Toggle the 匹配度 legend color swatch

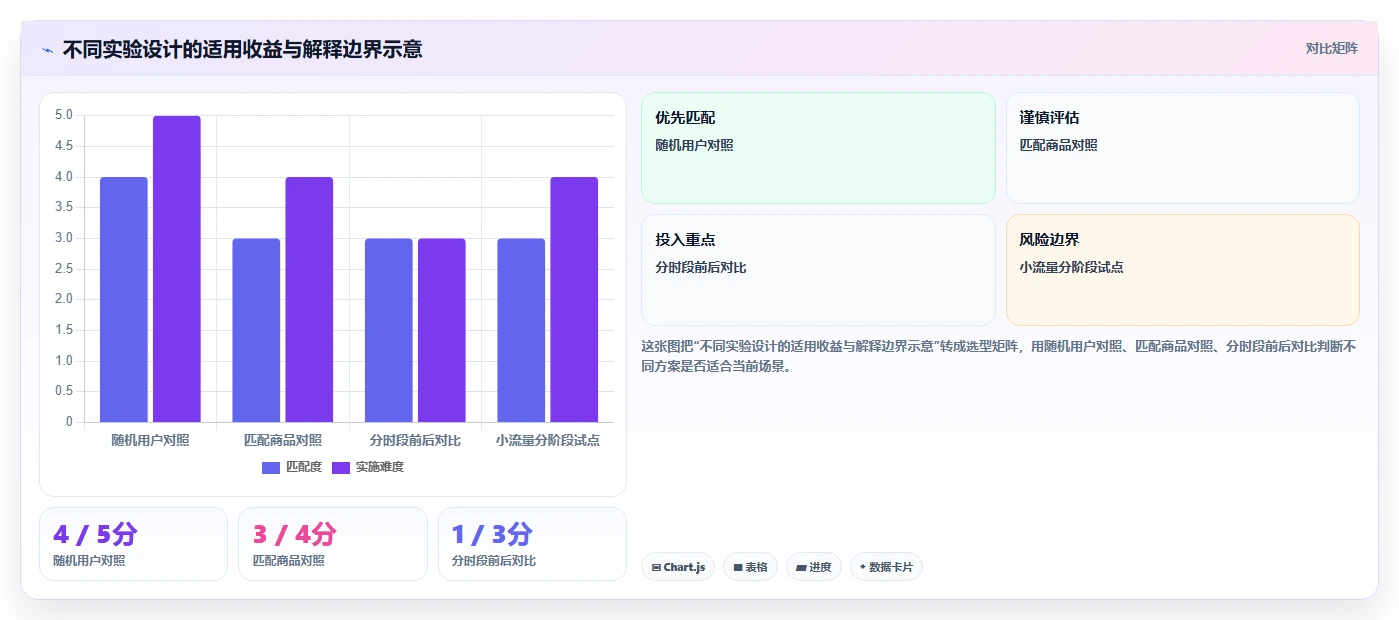pos(271,467)
